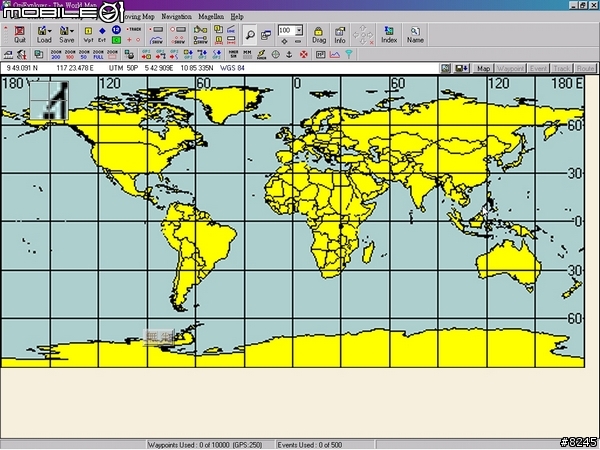This screenshot has height=450, width=600.
Task: Open the Magellan menu
Action: [x=211, y=16]
